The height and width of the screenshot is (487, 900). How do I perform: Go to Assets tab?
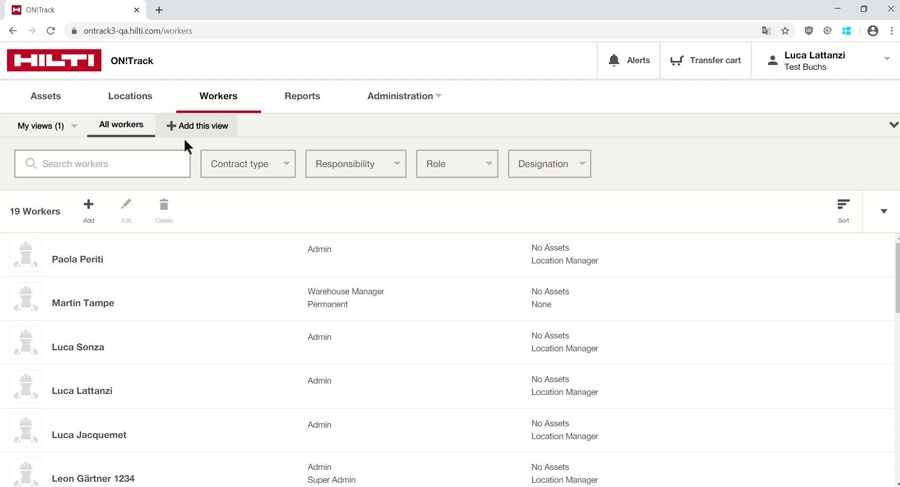tap(45, 96)
